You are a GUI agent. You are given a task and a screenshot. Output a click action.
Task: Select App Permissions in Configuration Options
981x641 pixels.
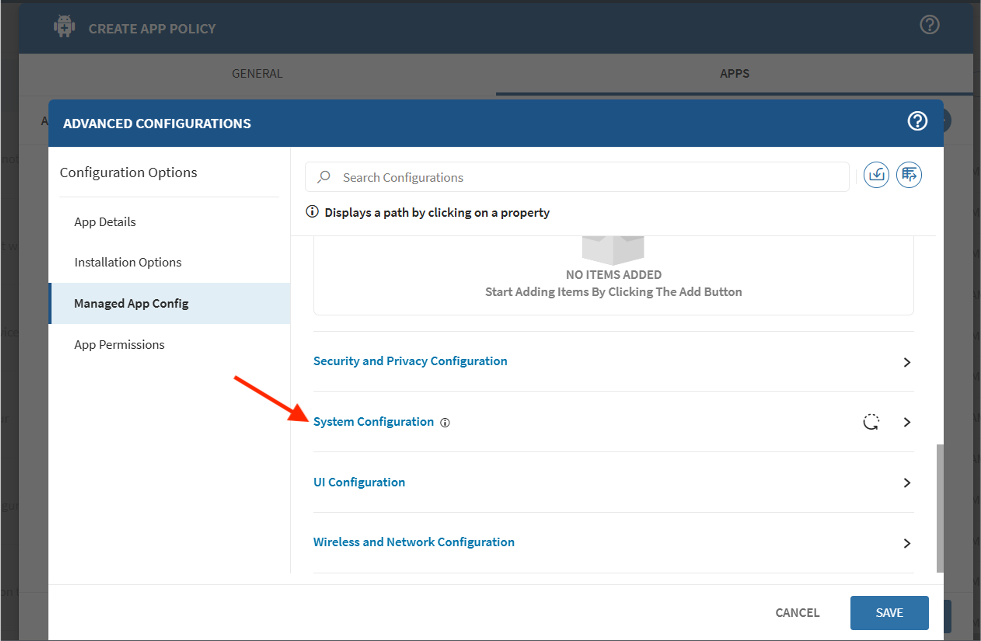(119, 345)
